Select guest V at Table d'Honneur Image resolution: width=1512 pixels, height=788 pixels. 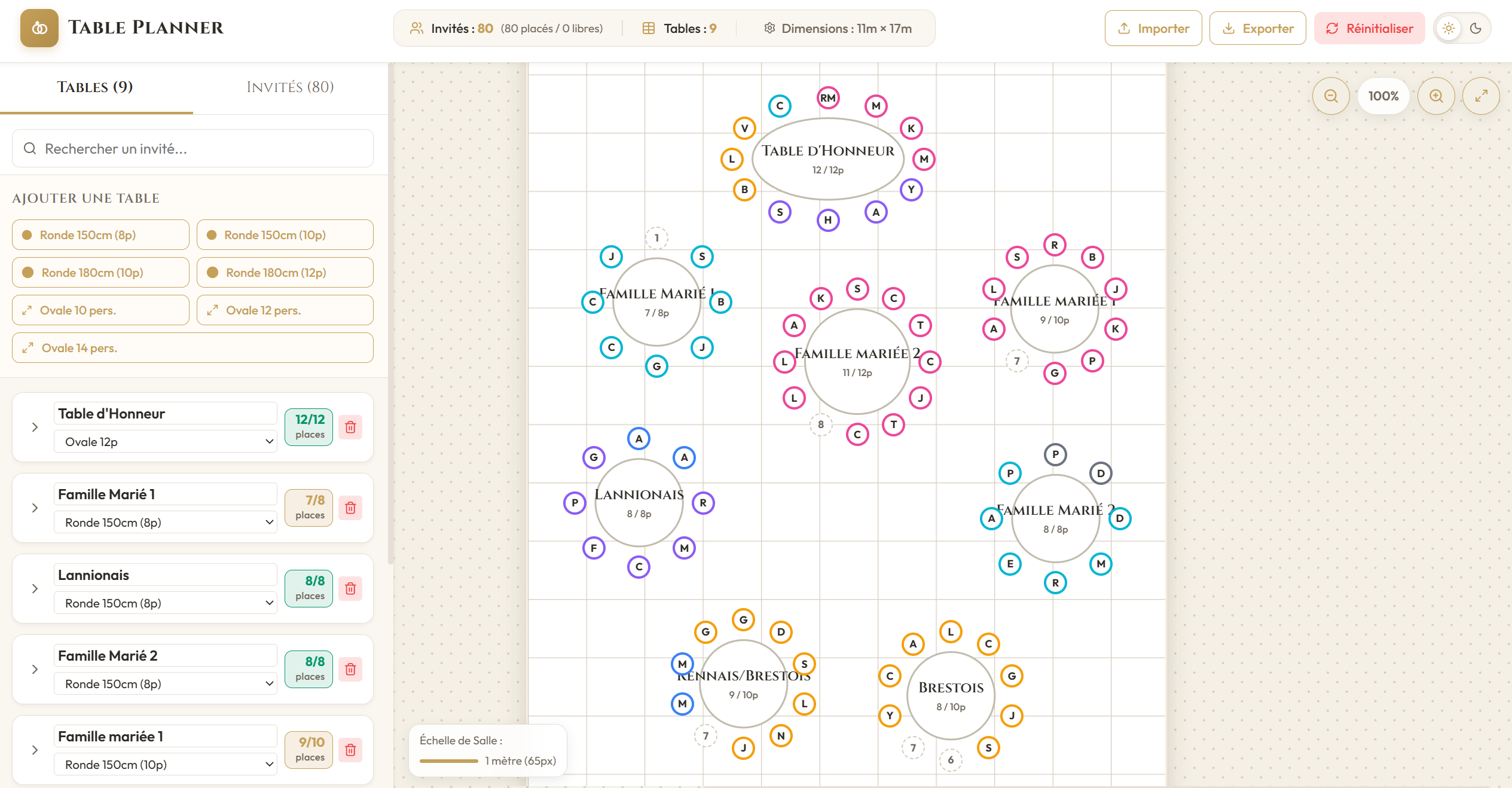click(x=744, y=128)
